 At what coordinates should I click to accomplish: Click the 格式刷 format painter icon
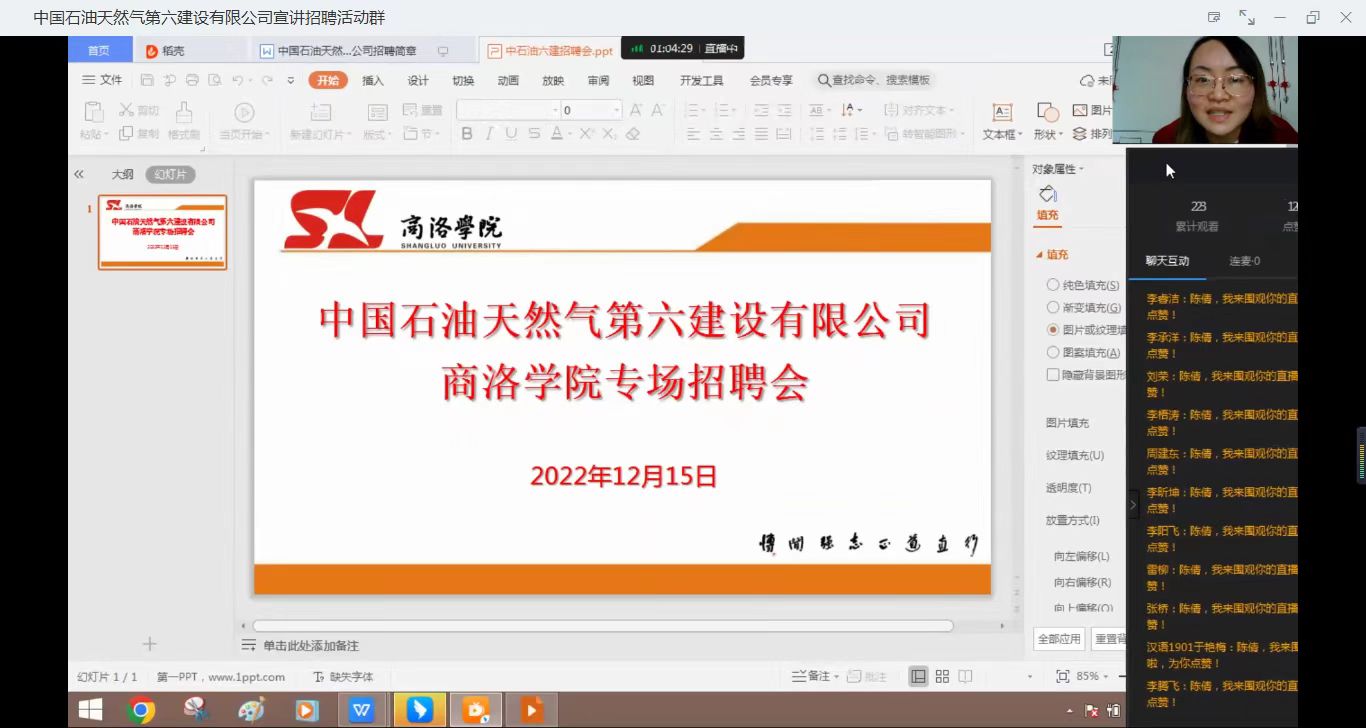coord(184,112)
